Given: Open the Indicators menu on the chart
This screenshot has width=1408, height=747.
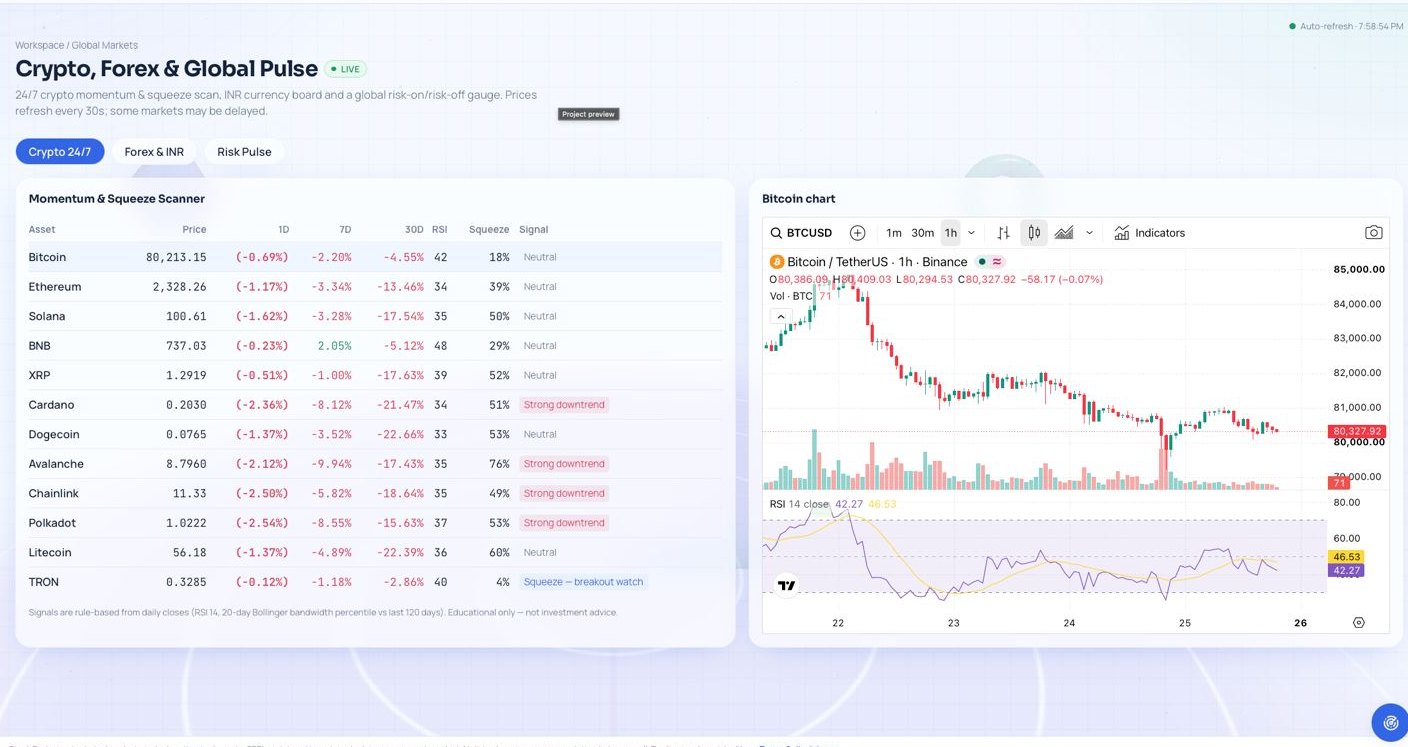Looking at the screenshot, I should point(1149,233).
